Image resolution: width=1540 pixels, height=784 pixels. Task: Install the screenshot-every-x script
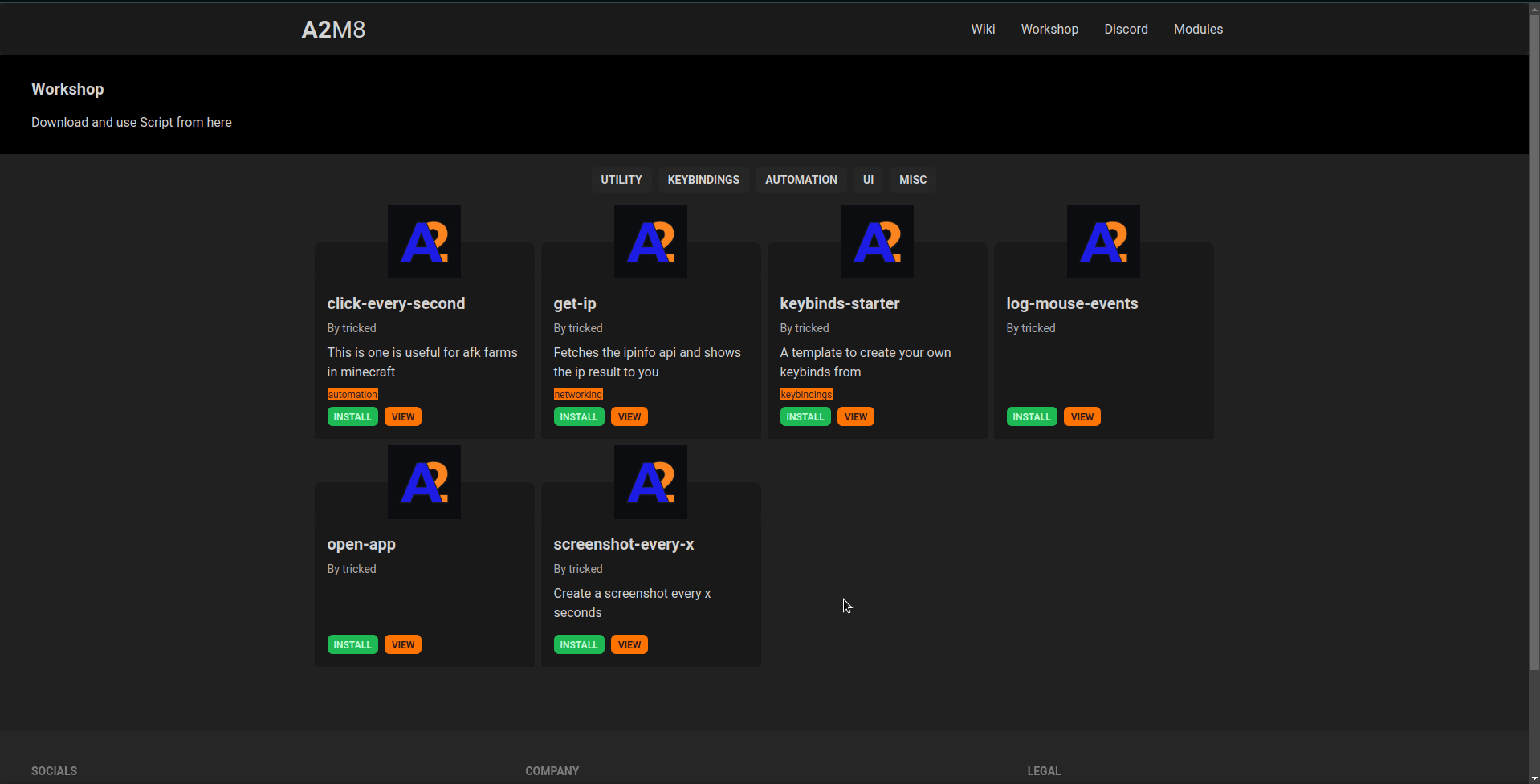point(578,645)
